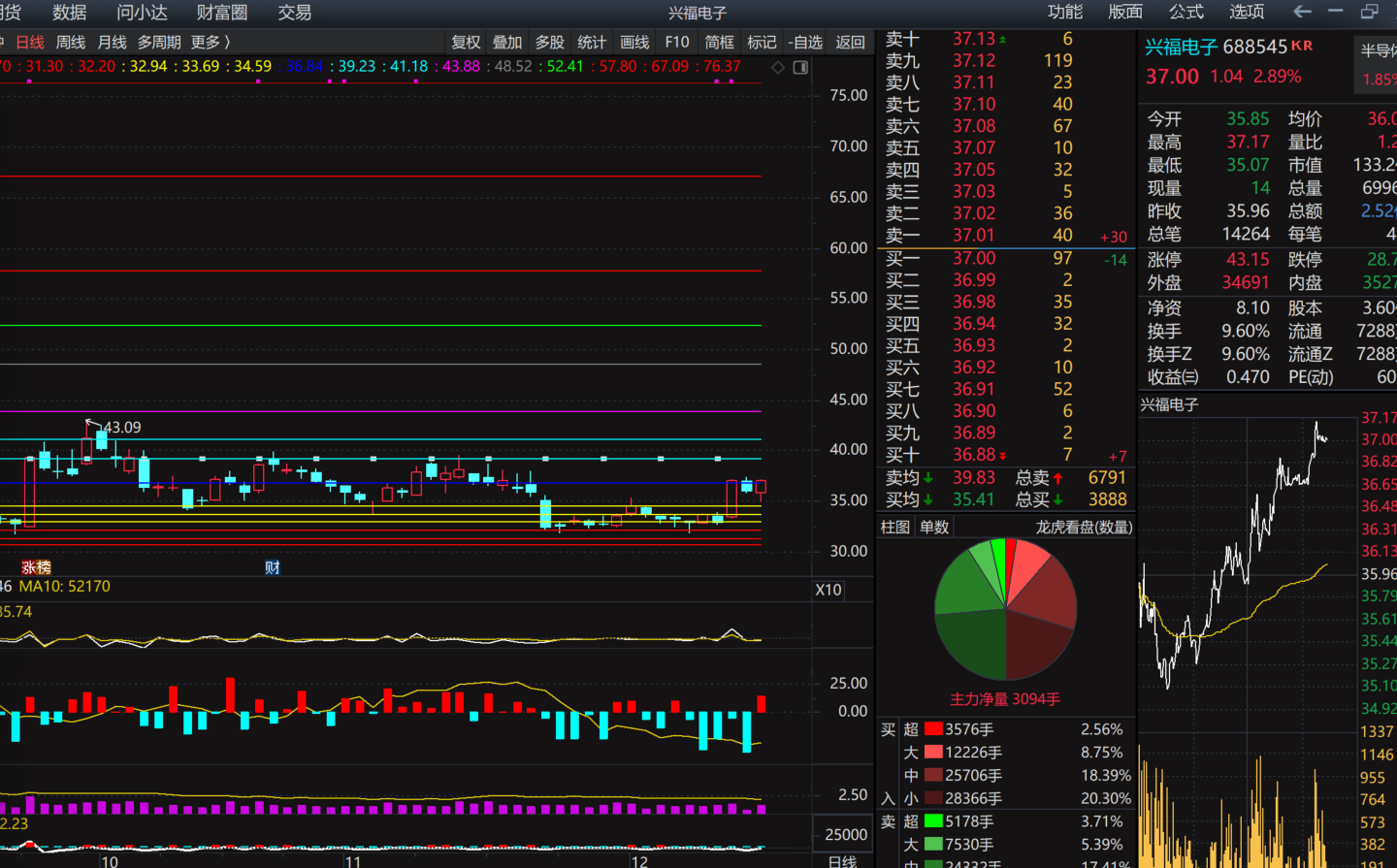
Task: Expand the 更多 period options
Action: pyautogui.click(x=211, y=43)
